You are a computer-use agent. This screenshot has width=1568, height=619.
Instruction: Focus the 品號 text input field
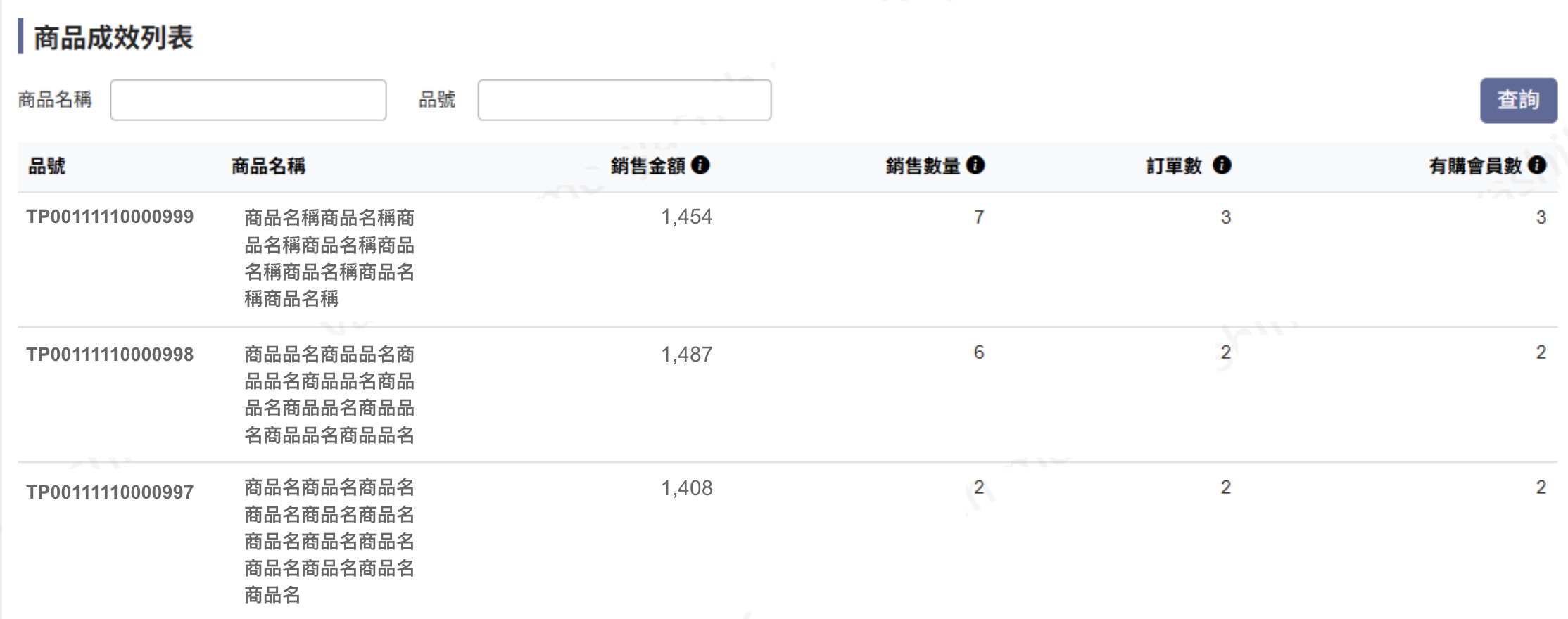(x=624, y=100)
